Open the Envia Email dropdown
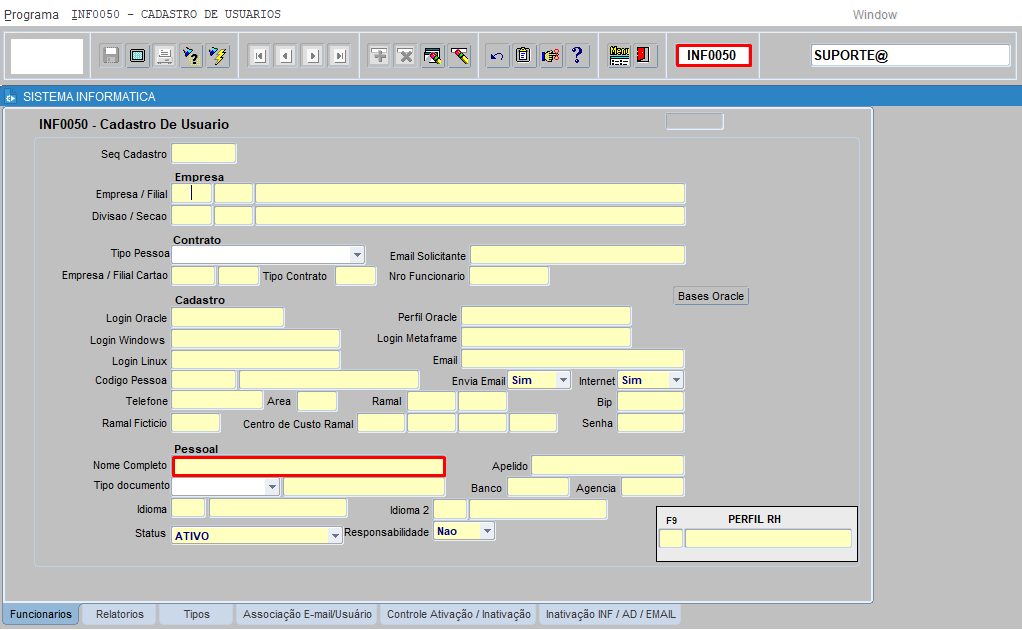 pyautogui.click(x=563, y=380)
